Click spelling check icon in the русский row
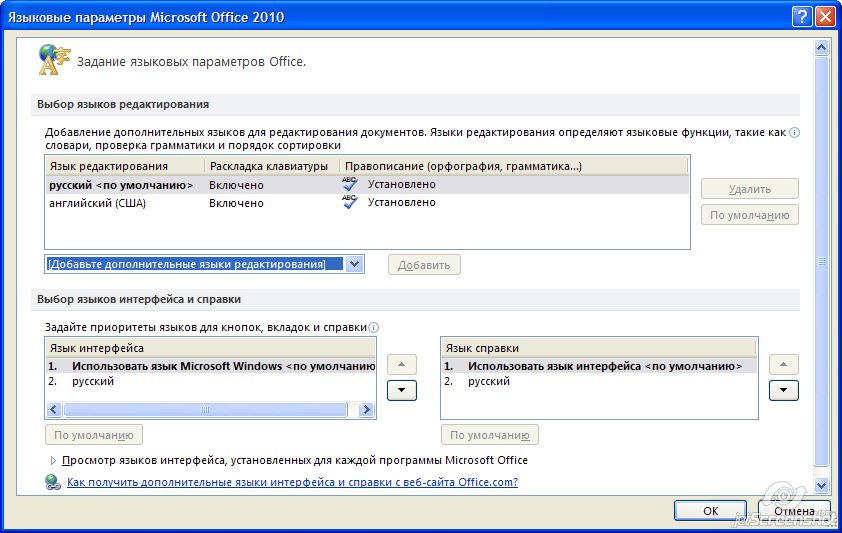Screen dimensions: 842x533 (350, 184)
